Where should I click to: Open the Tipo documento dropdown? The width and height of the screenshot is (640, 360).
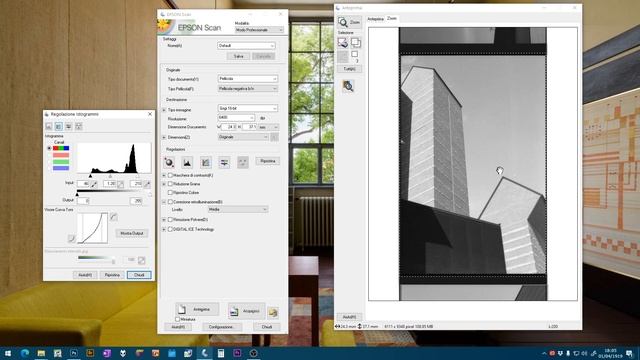(x=247, y=78)
